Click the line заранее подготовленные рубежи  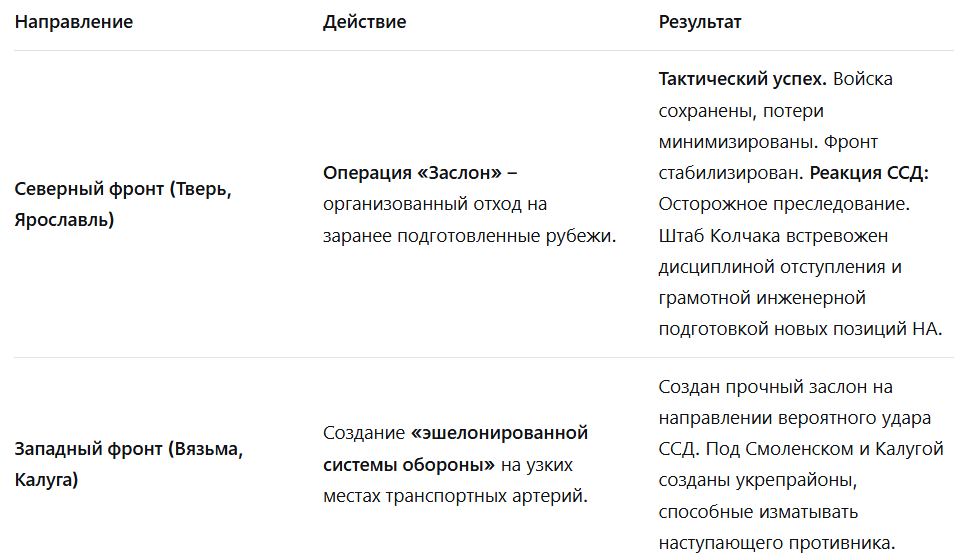click(x=470, y=236)
